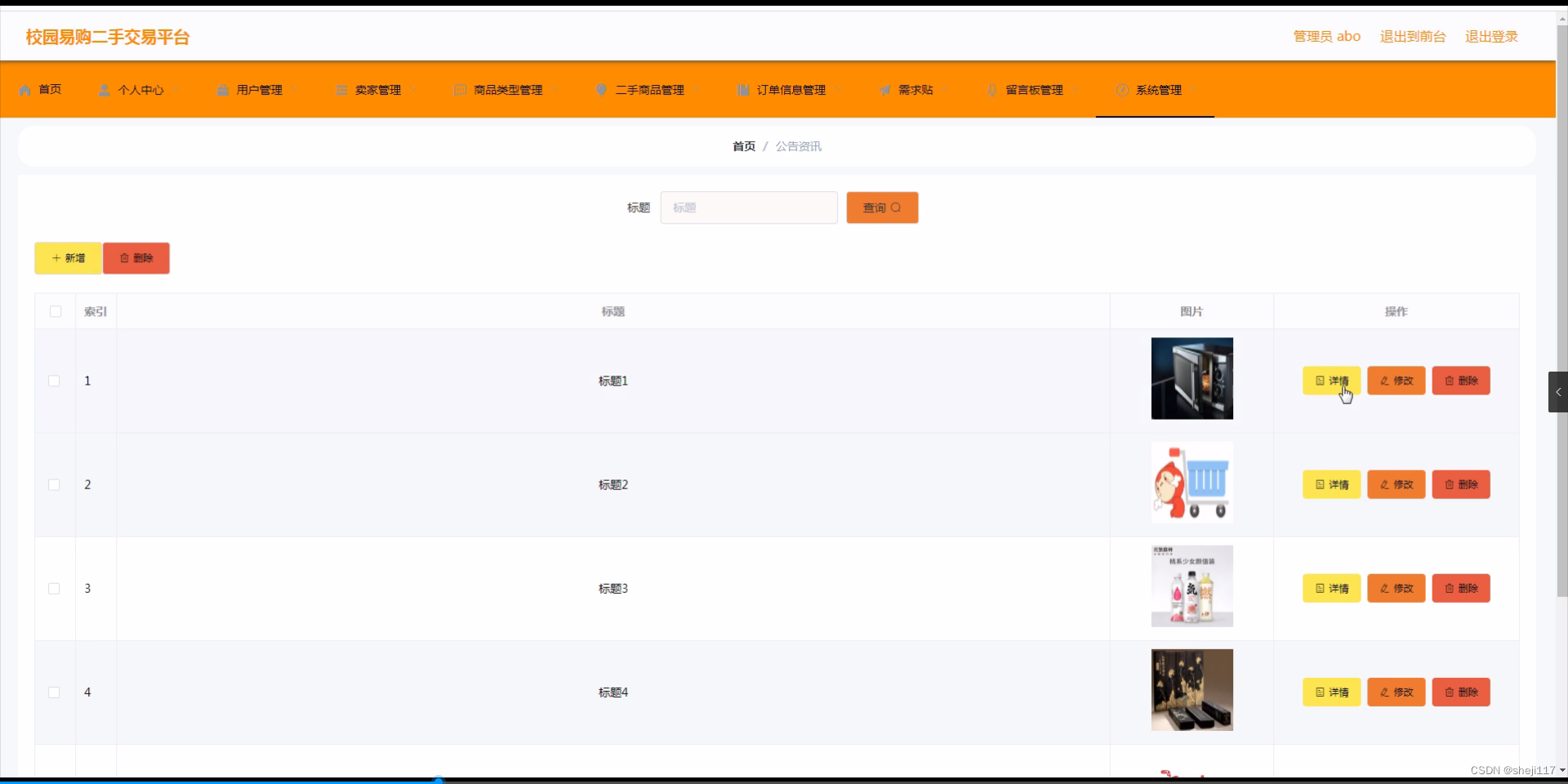Screen dimensions: 1568x784
Task: Click the icon beside 商品类型管理
Action: tap(460, 90)
